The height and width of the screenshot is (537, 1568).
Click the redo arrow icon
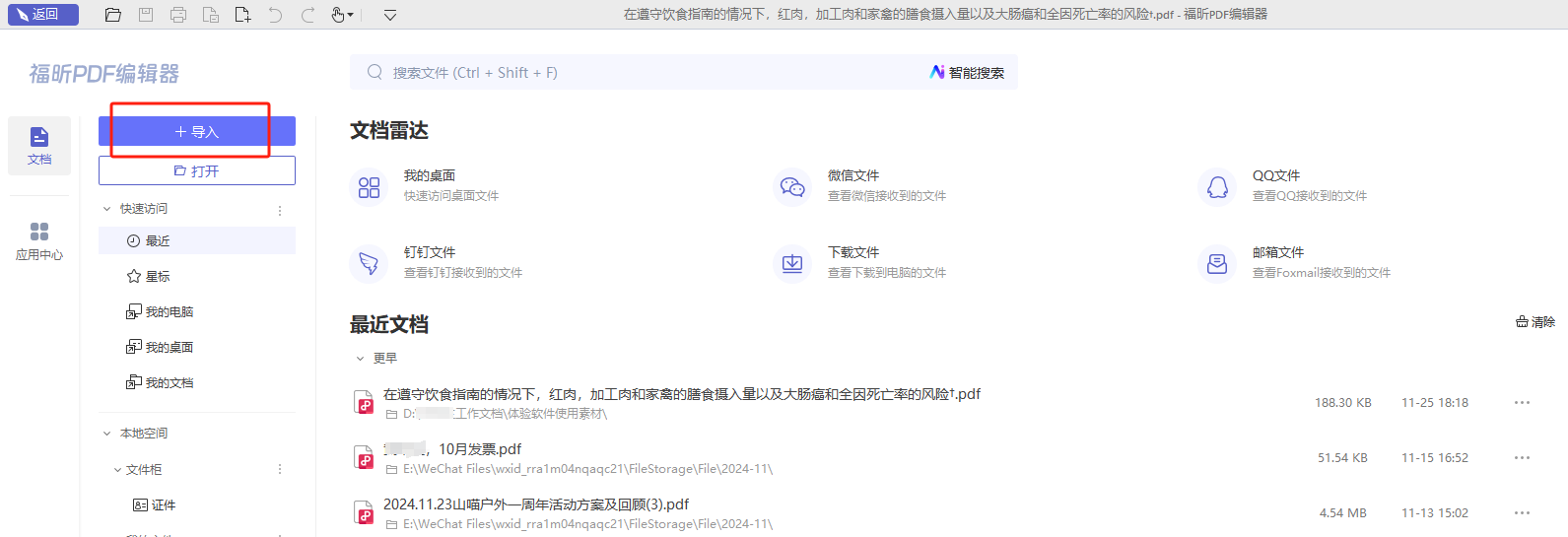click(x=308, y=15)
